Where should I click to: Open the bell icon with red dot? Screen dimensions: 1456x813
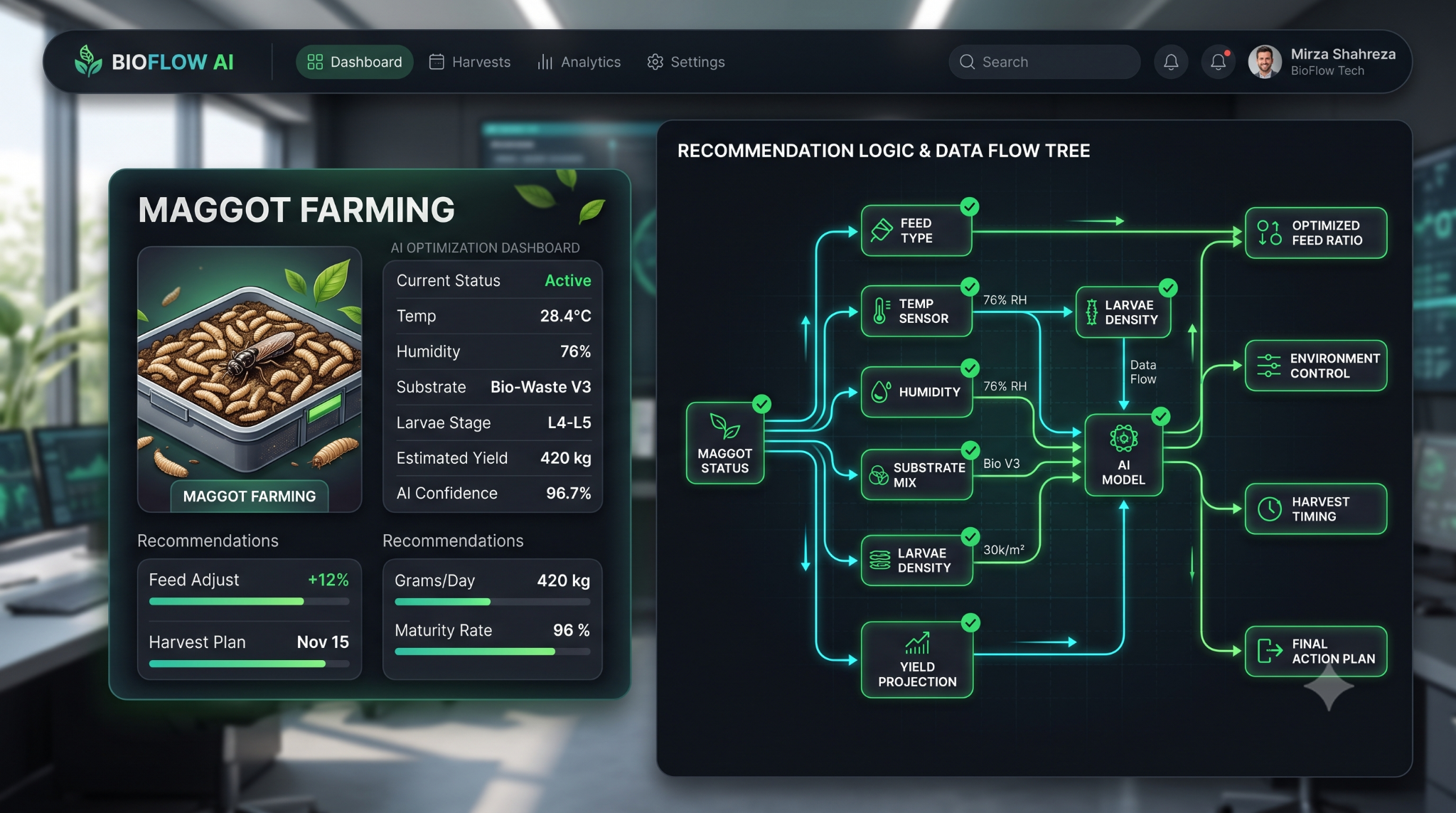[x=1219, y=62]
